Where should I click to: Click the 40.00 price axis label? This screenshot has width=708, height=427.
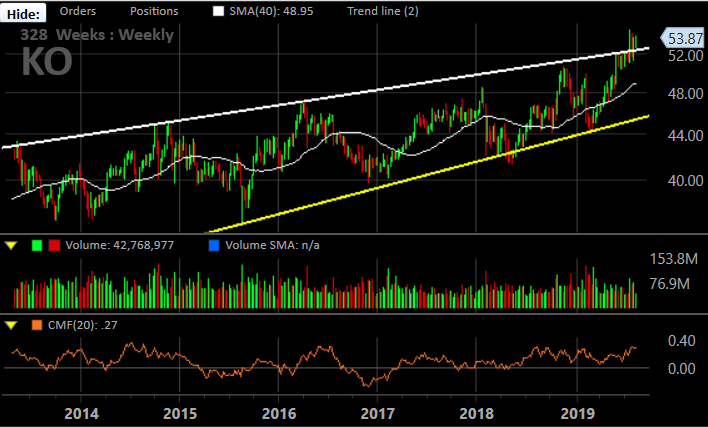[x=685, y=181]
